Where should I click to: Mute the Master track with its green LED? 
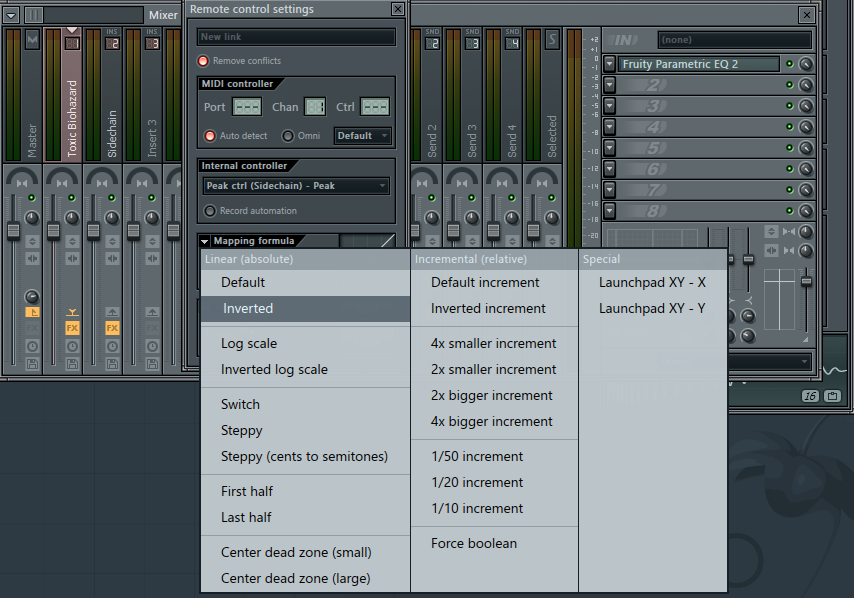32,198
